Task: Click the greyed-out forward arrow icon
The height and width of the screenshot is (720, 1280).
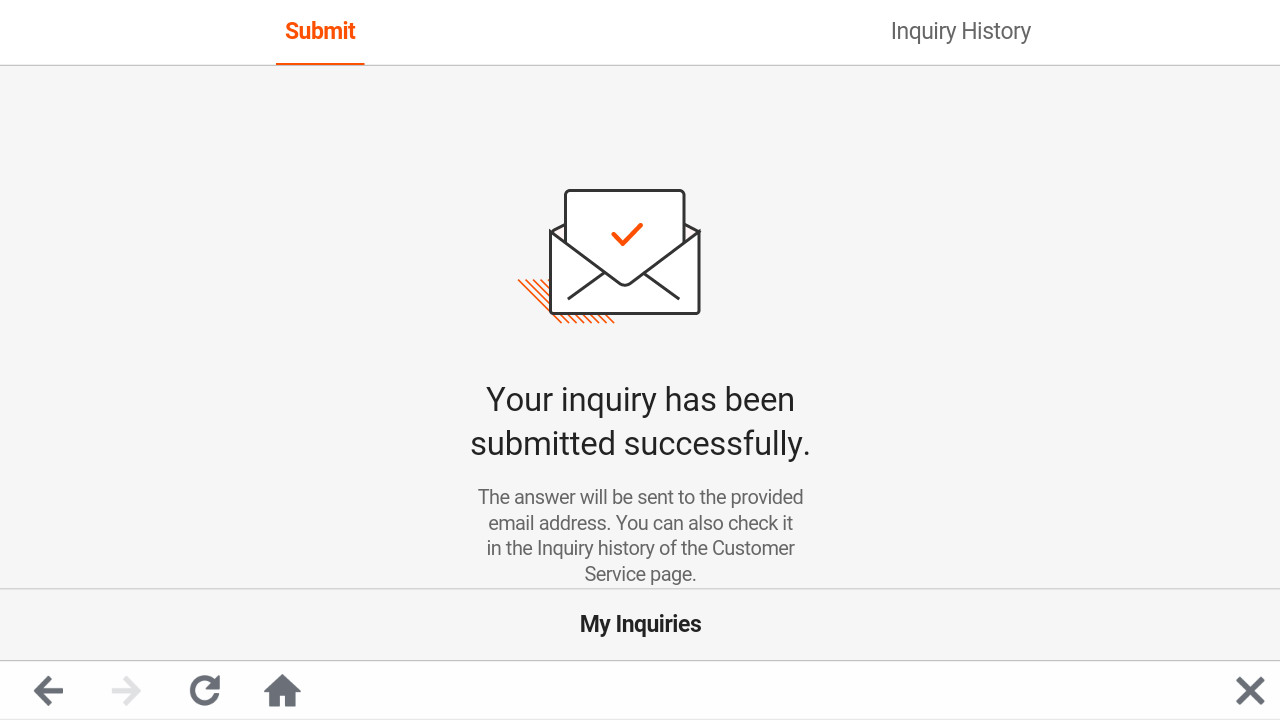Action: coord(126,691)
